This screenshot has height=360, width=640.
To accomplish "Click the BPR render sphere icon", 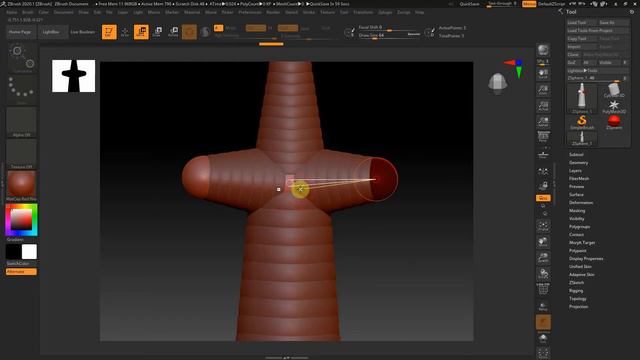I will point(543,50).
